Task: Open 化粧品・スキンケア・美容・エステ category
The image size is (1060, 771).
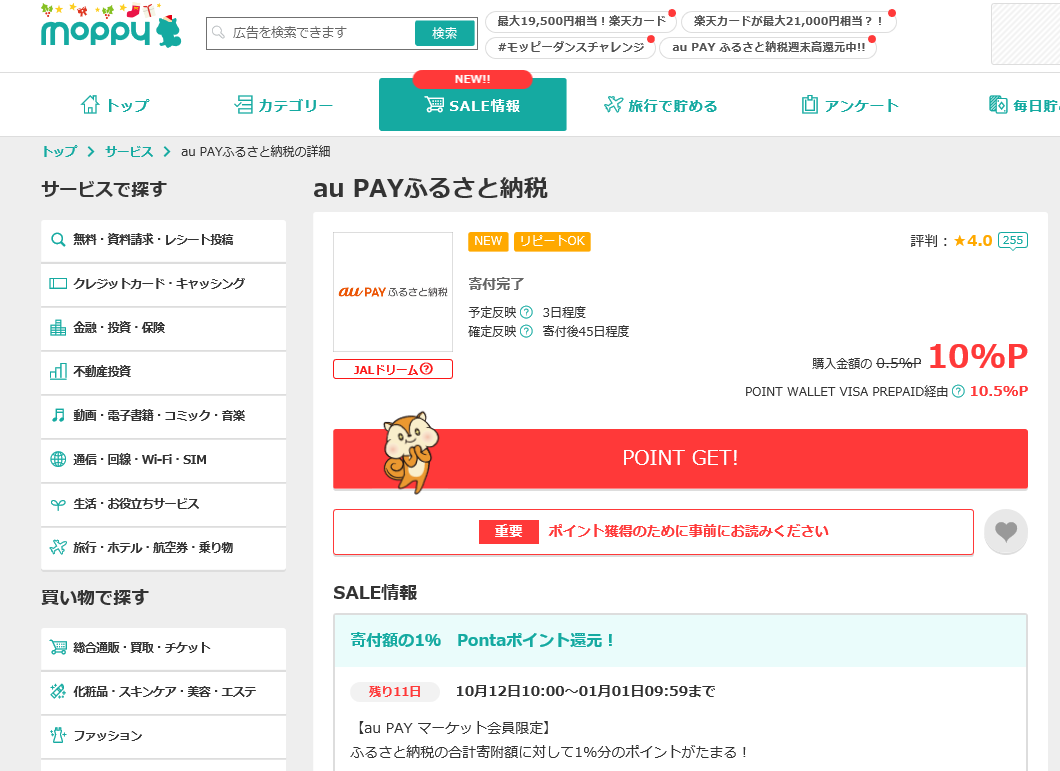Action: (164, 692)
